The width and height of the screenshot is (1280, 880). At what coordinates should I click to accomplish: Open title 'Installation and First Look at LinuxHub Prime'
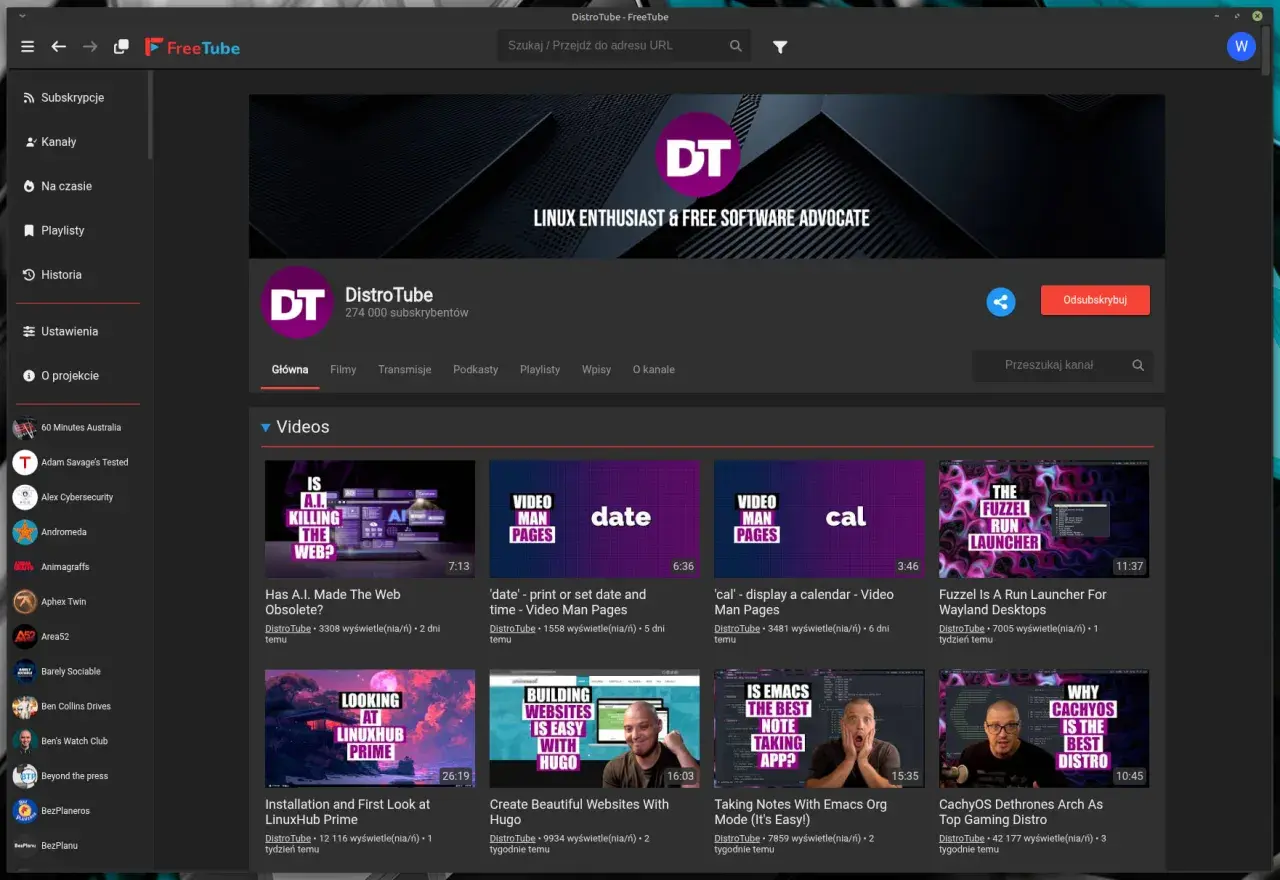[x=348, y=812]
